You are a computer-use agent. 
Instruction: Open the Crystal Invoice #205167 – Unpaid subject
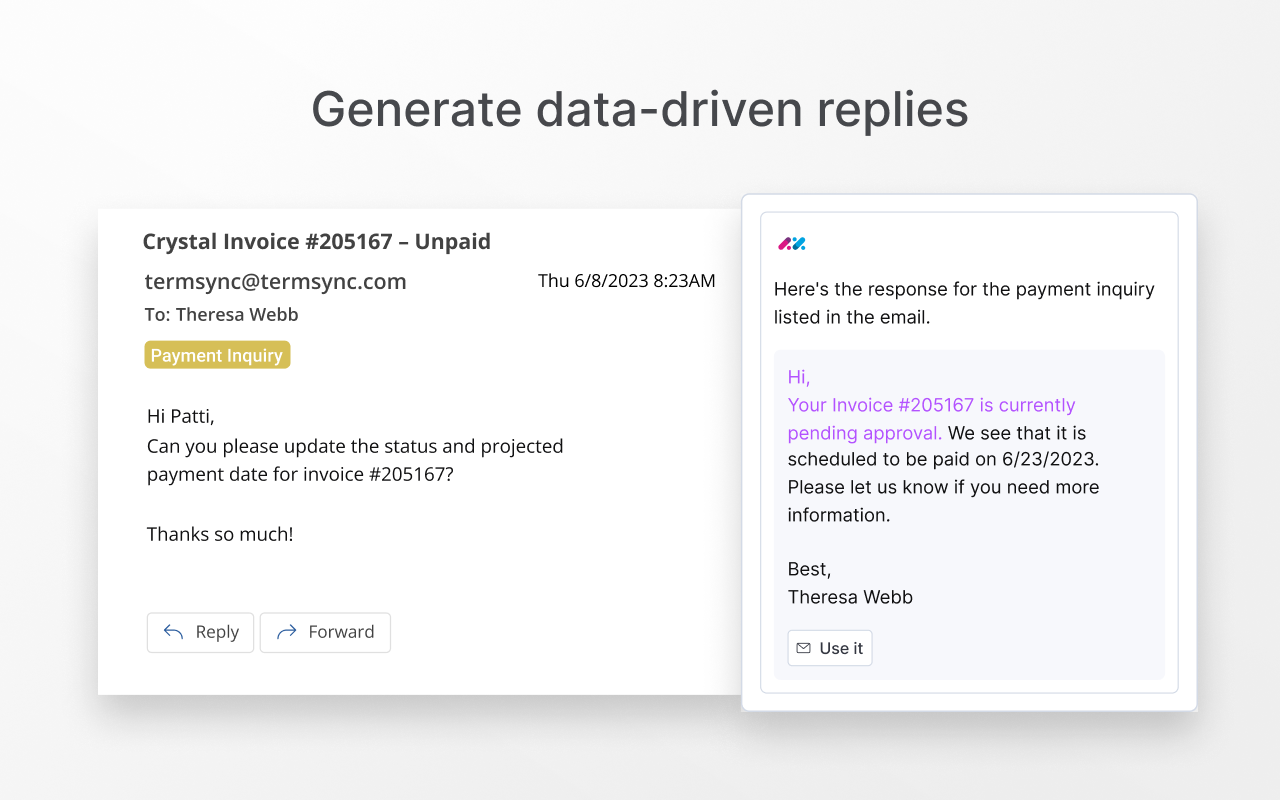pos(316,241)
